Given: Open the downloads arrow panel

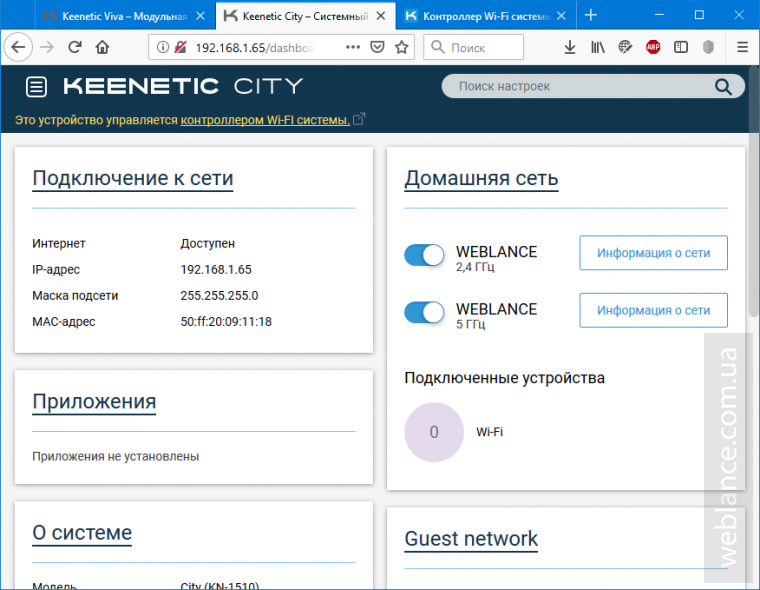Looking at the screenshot, I should (x=570, y=47).
